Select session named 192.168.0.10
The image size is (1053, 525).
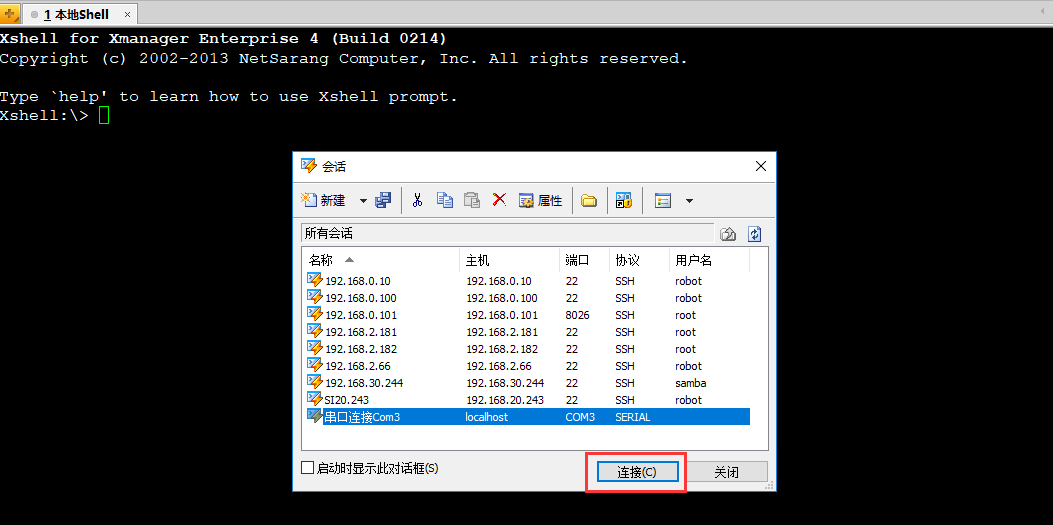(357, 281)
